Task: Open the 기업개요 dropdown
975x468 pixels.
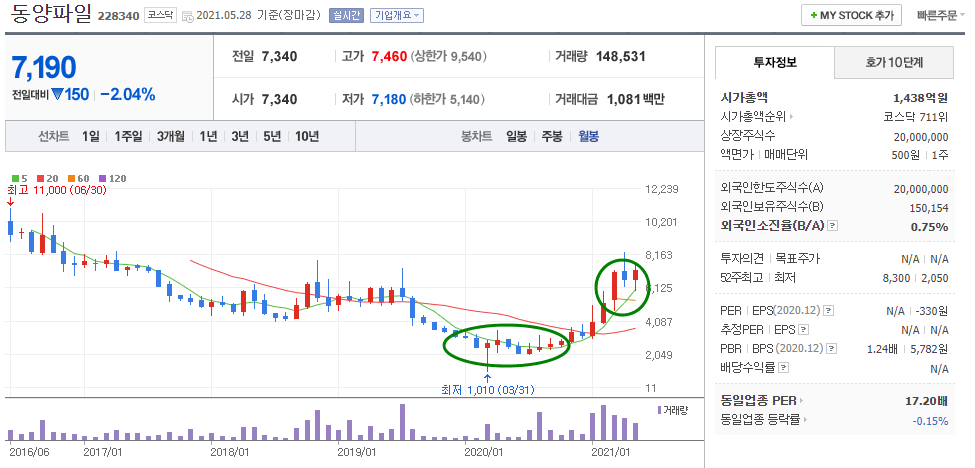Action: tap(397, 16)
